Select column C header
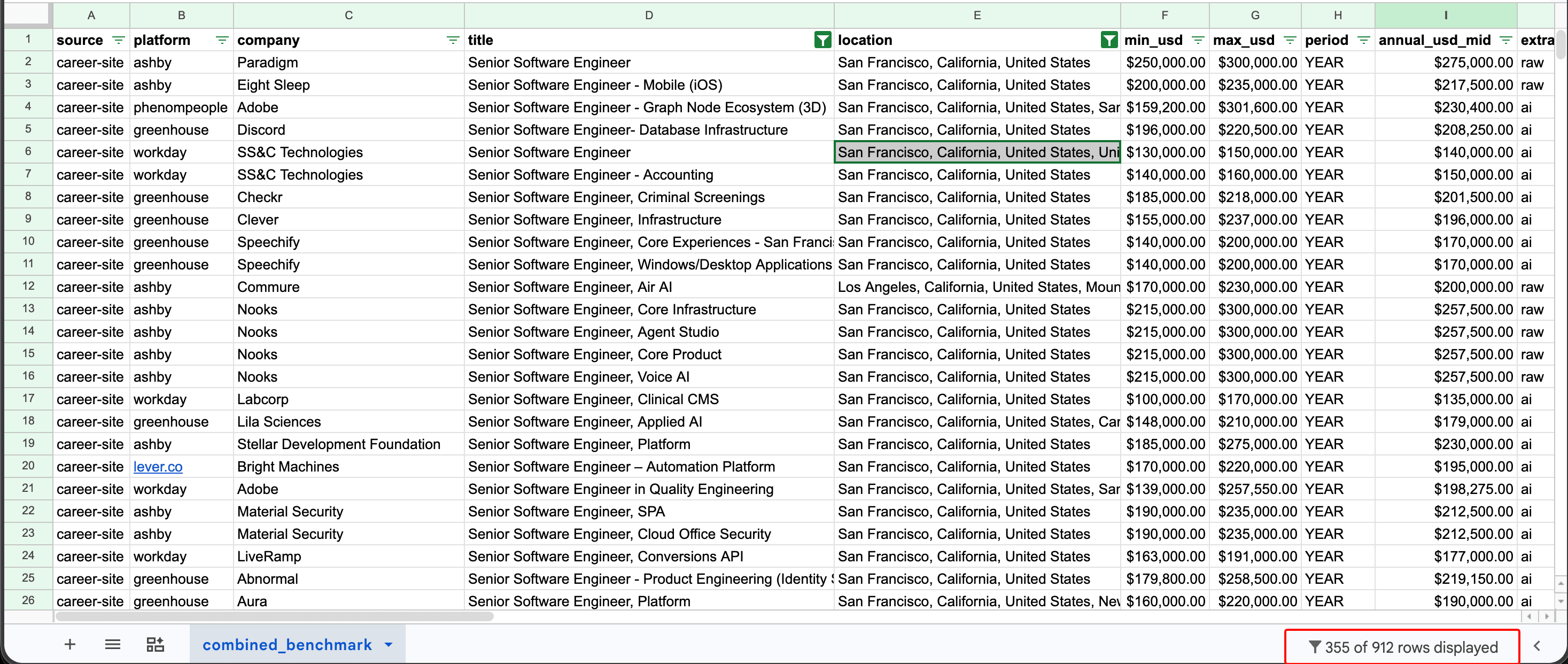The width and height of the screenshot is (1568, 664). 349,15
